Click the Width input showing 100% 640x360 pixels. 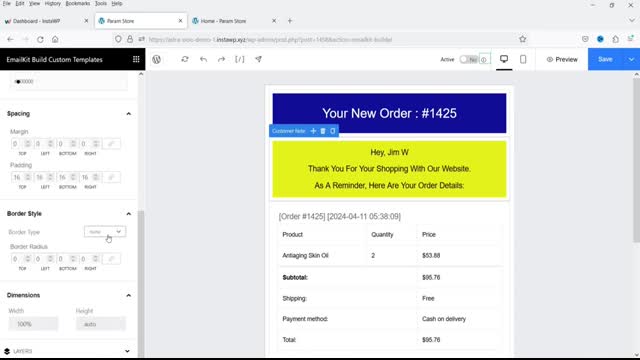pyautogui.click(x=33, y=324)
